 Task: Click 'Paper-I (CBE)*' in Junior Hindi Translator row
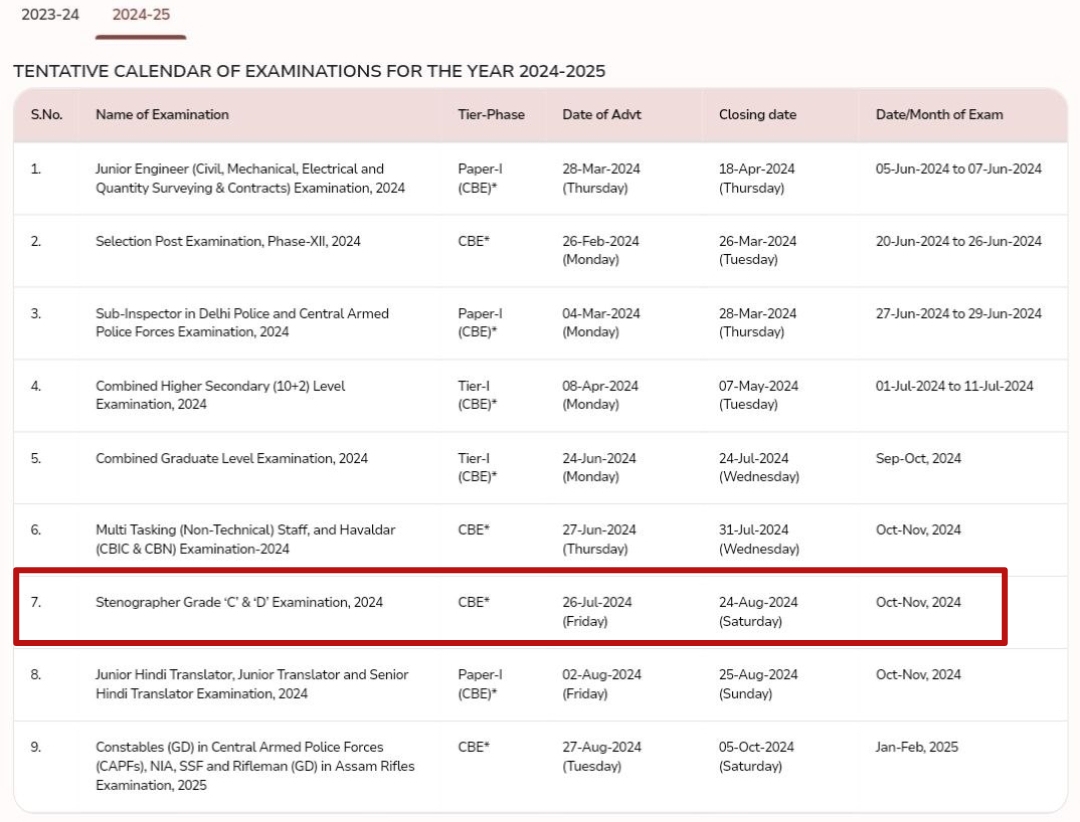click(479, 684)
